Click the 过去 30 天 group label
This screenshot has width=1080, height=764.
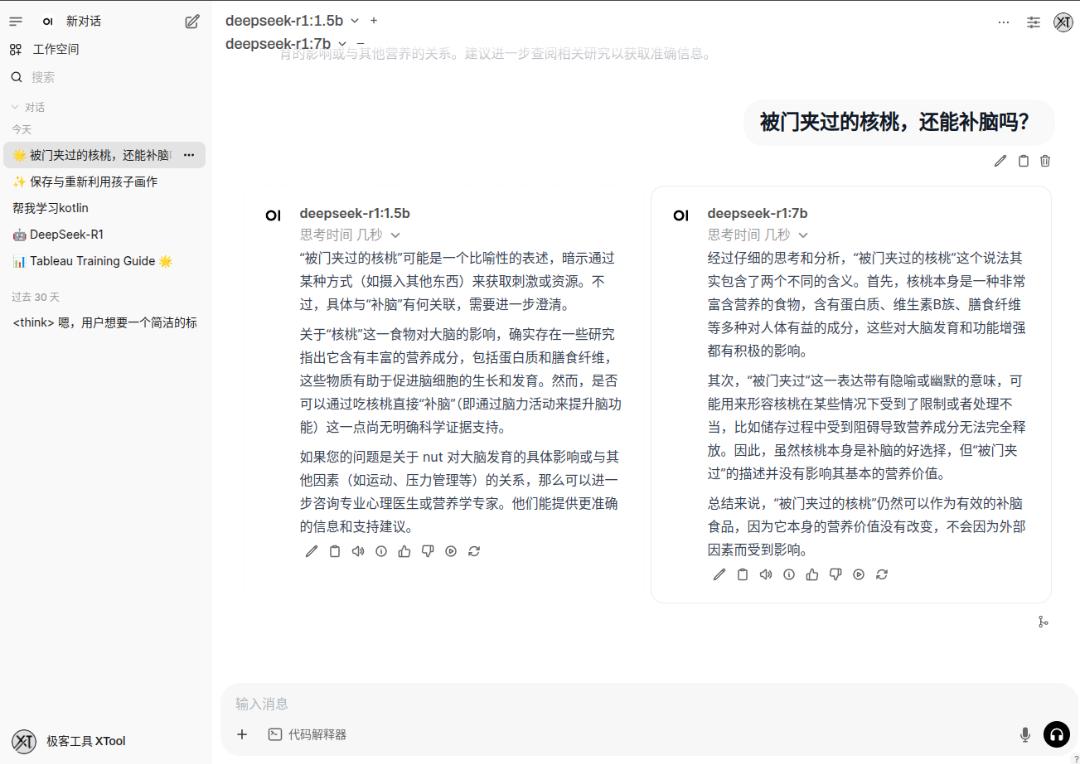tap(35, 297)
